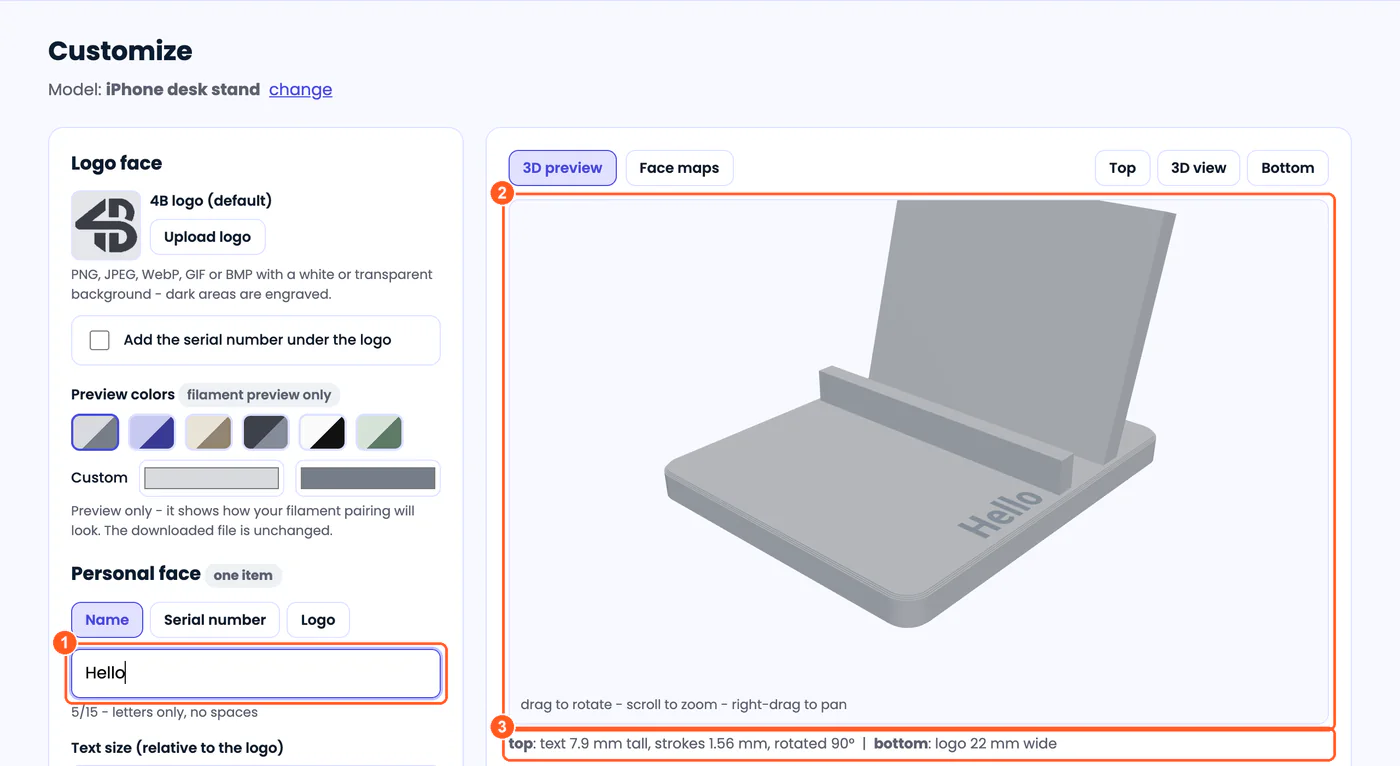The width and height of the screenshot is (1400, 766).
Task: Click the Preview colors label
Action: [123, 395]
